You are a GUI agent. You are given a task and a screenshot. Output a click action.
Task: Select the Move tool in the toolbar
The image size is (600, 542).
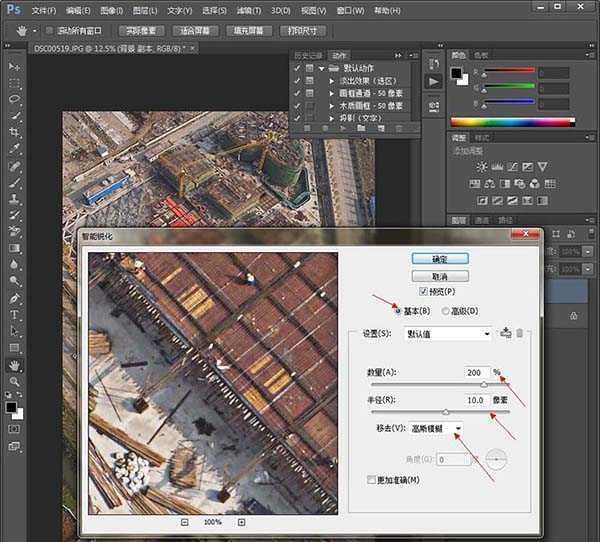tap(15, 67)
